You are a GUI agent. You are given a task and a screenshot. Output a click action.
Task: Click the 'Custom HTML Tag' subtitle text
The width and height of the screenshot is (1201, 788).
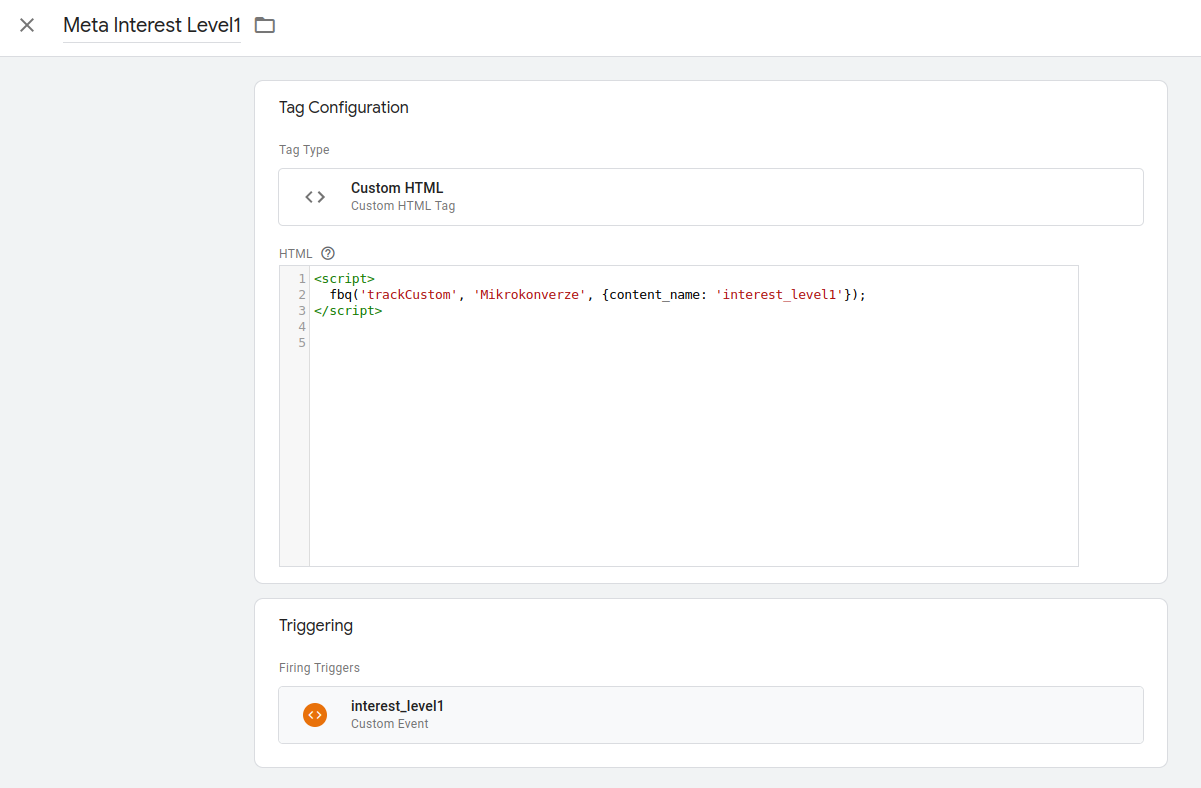[x=402, y=206]
